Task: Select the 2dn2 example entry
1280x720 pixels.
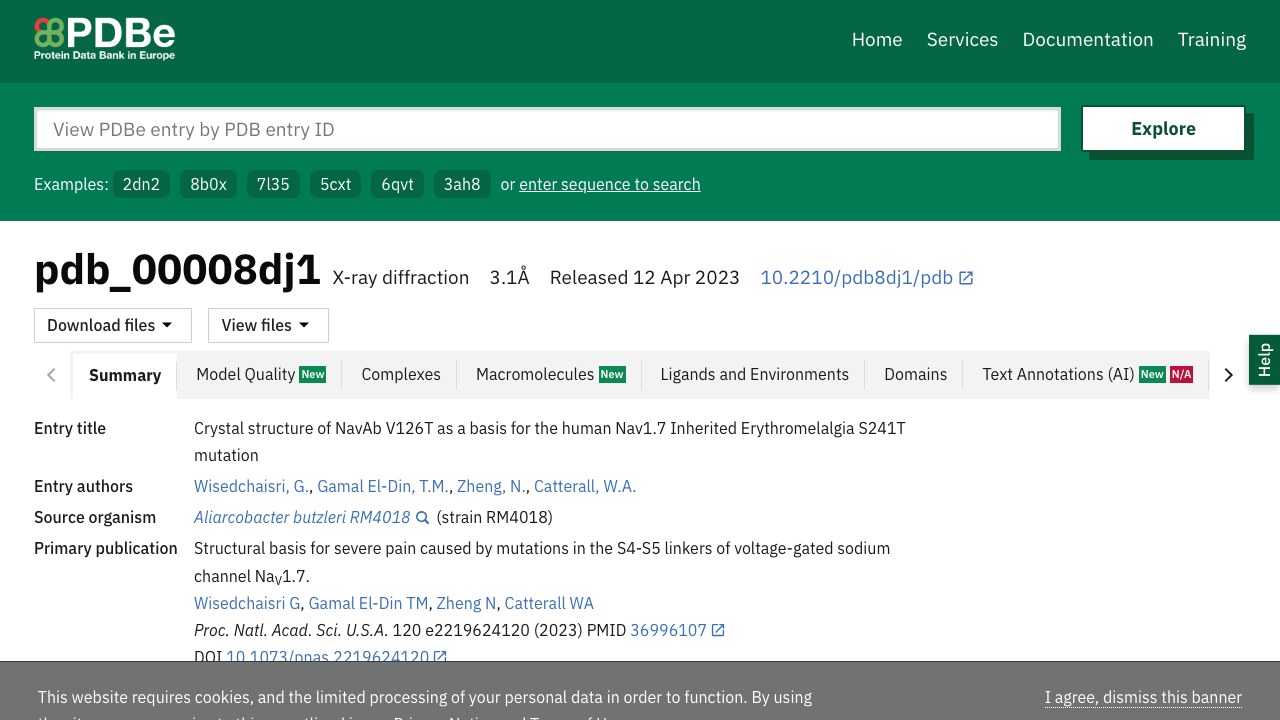Action: pyautogui.click(x=141, y=184)
